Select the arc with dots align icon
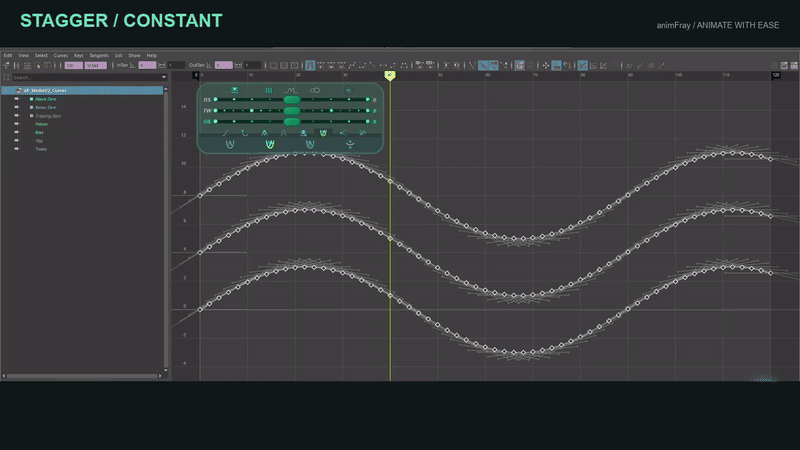 (x=350, y=144)
